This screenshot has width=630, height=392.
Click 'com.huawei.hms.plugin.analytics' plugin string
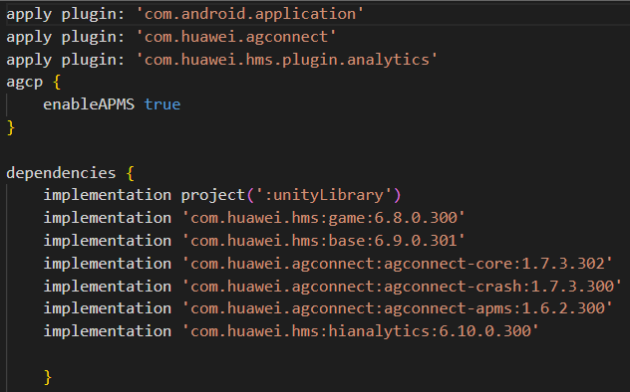click(x=287, y=60)
